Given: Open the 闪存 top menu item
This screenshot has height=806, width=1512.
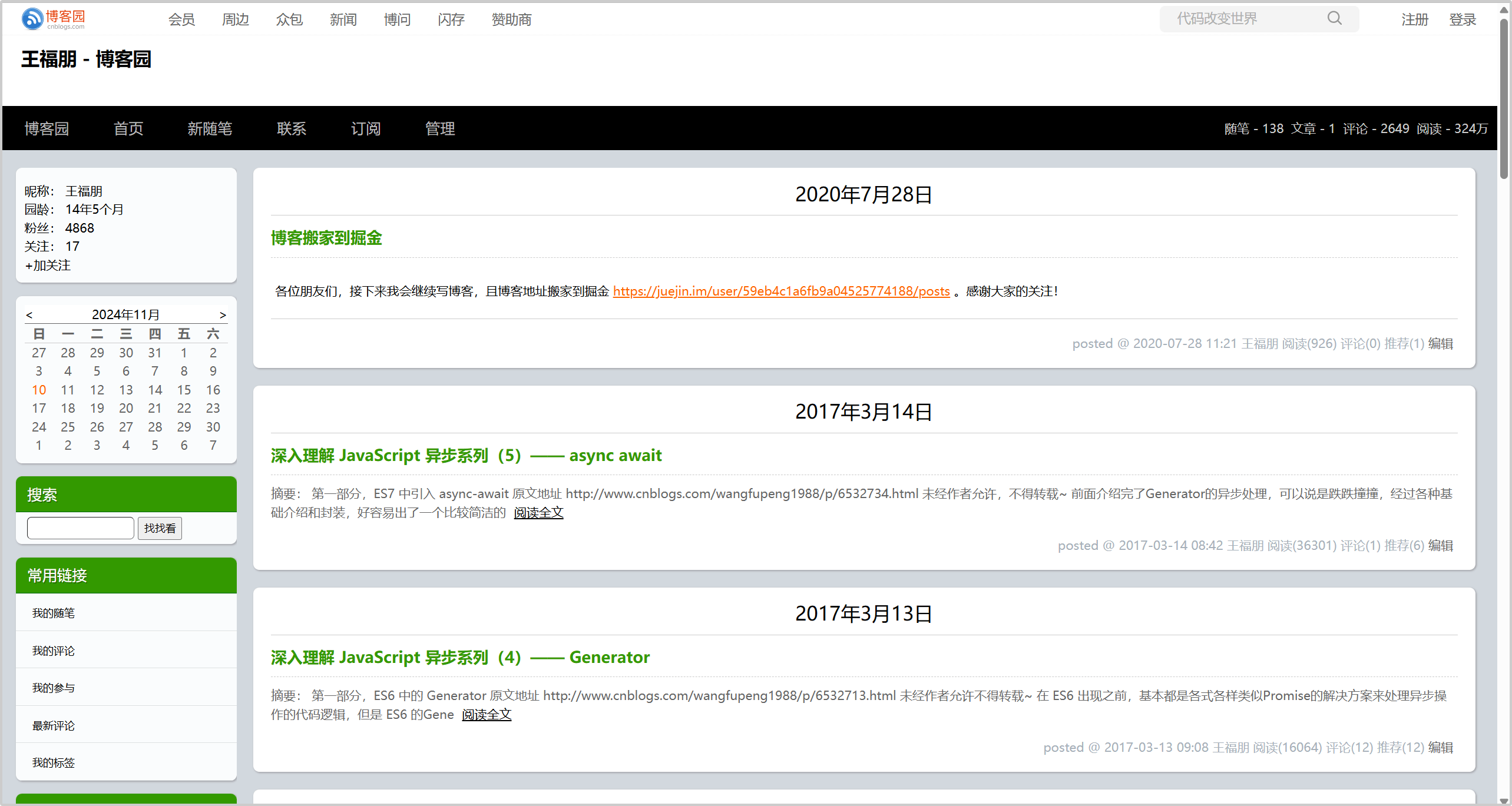Looking at the screenshot, I should [x=451, y=19].
